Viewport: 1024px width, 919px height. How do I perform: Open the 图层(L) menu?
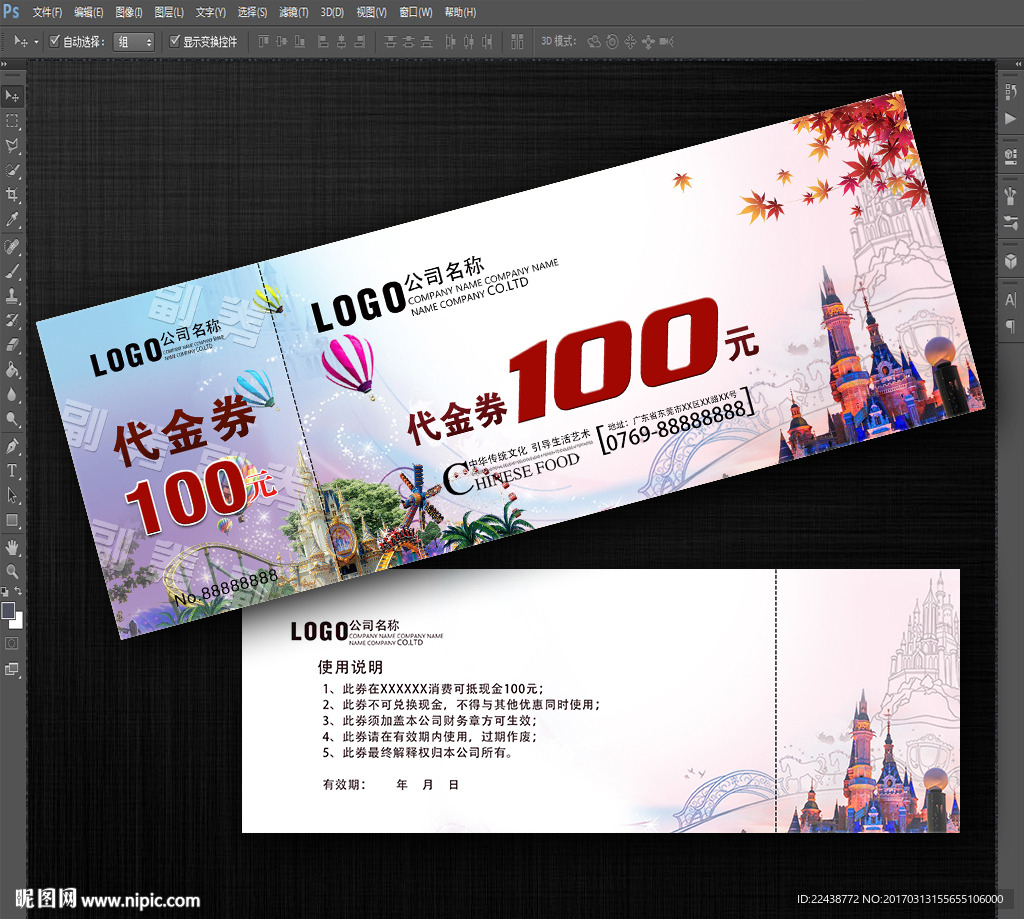pos(169,12)
